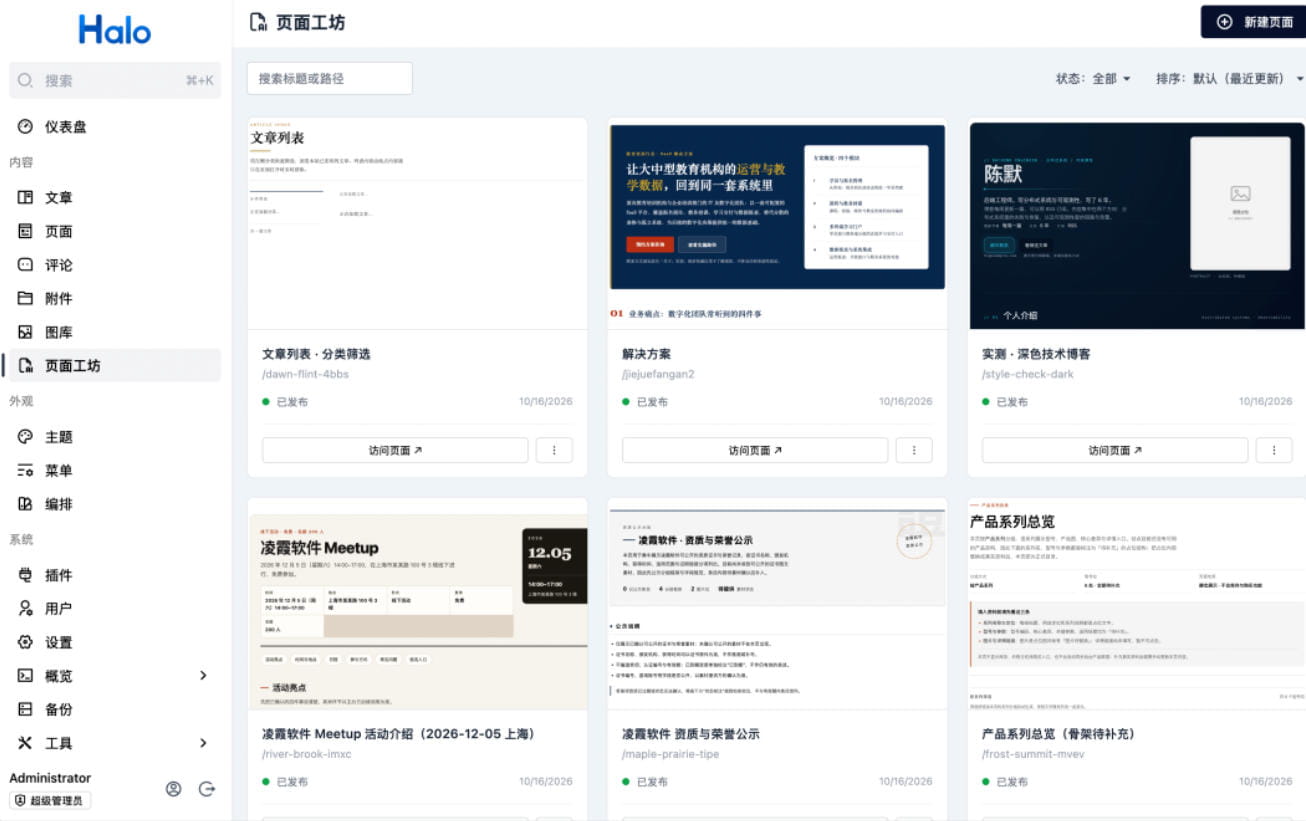This screenshot has height=821, width=1306.
Task: Open the 陈默 dark blog preview thumbnail
Action: (1137, 224)
